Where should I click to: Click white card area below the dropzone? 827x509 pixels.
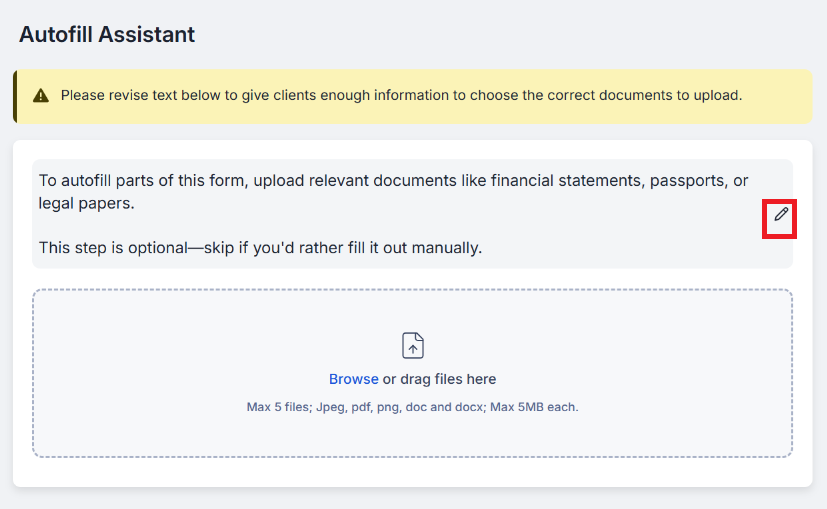pyautogui.click(x=412, y=472)
